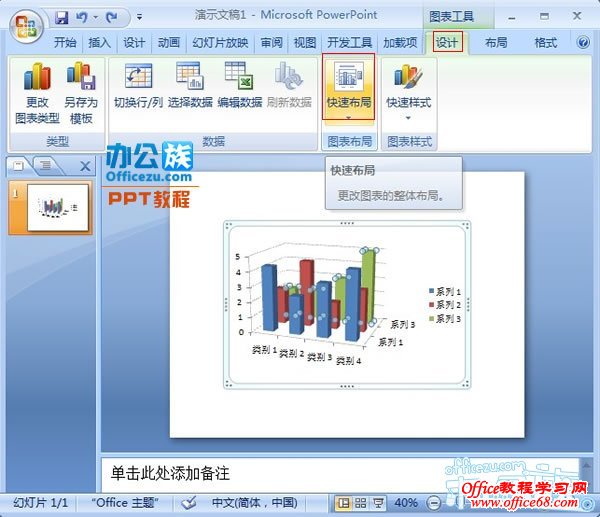Click the 类别 1 axis label

264,350
